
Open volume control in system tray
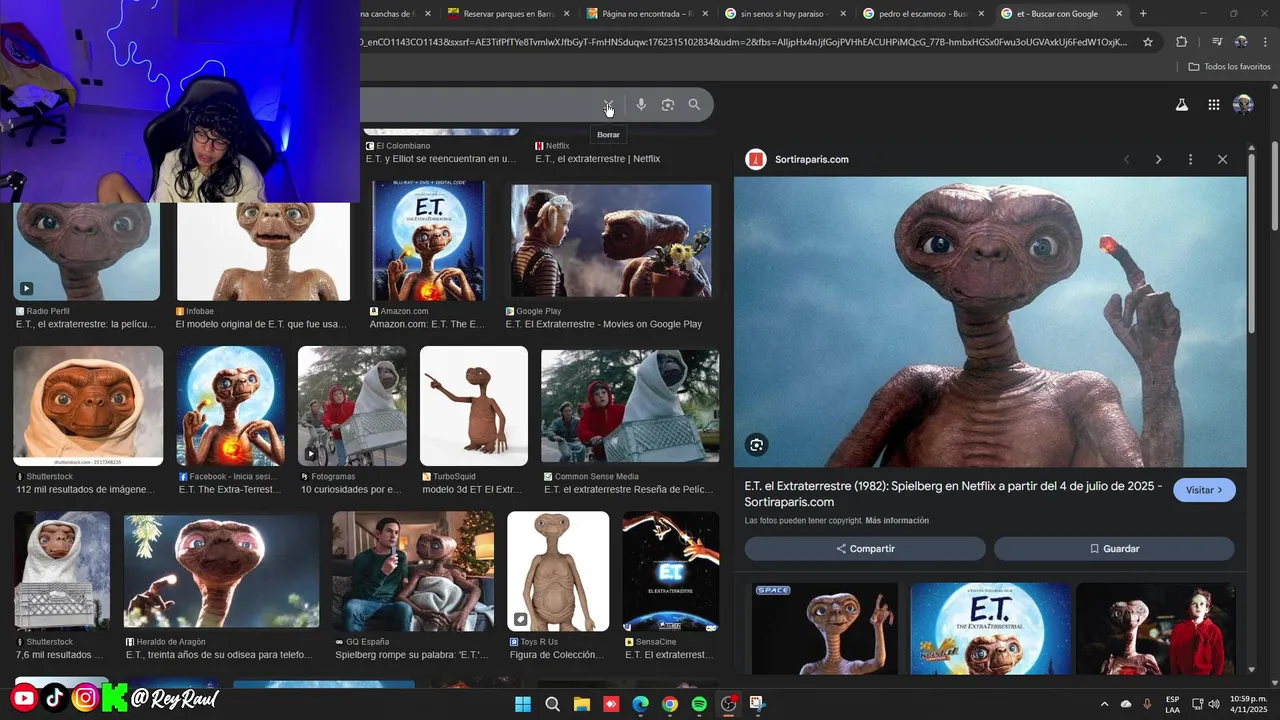pos(1214,704)
